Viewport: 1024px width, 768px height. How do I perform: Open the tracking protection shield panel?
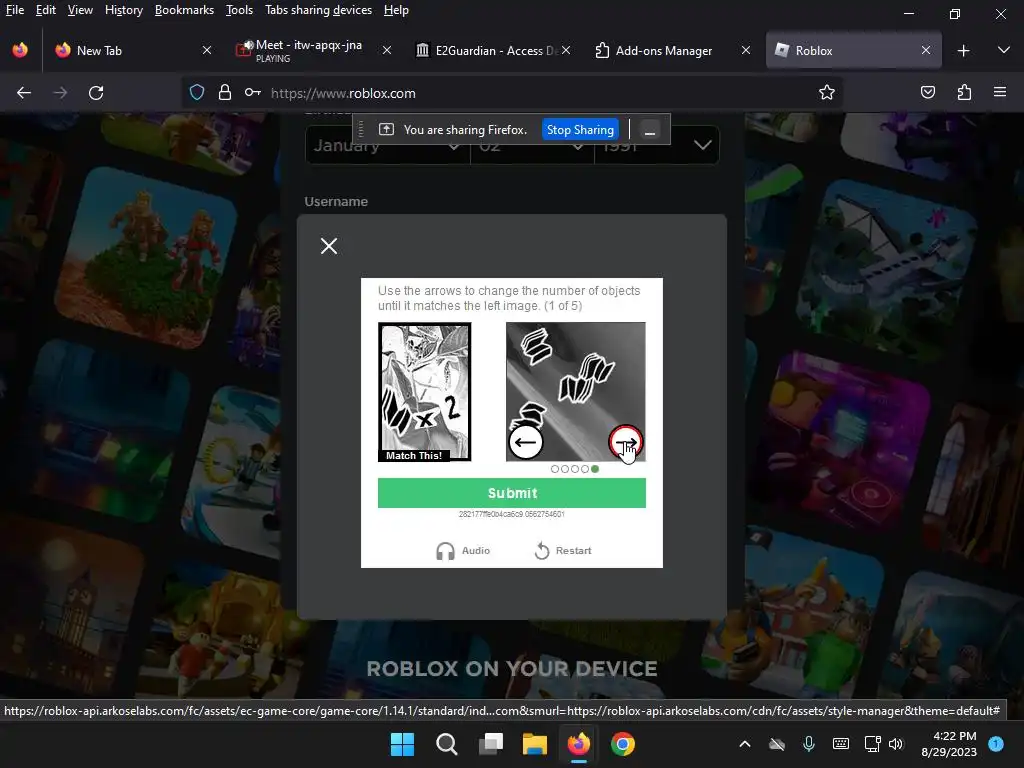coord(197,93)
